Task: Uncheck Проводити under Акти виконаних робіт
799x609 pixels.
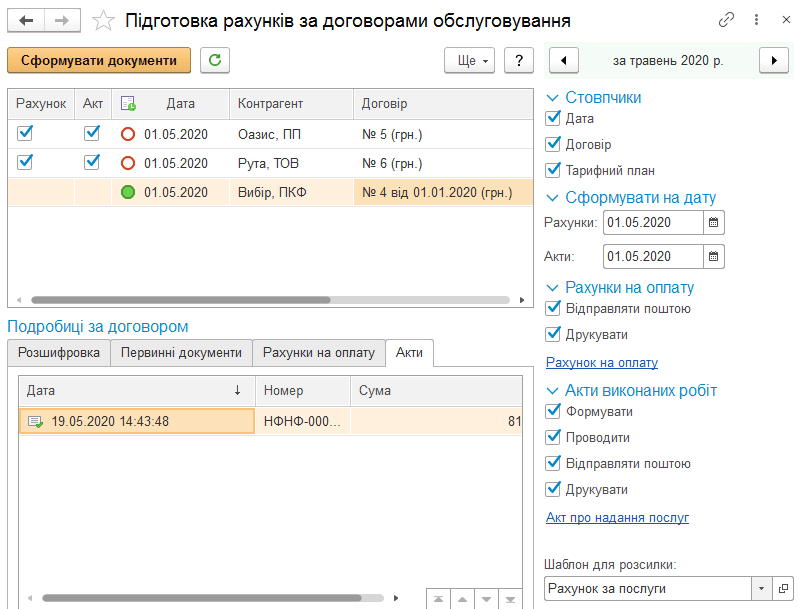Action: [553, 437]
